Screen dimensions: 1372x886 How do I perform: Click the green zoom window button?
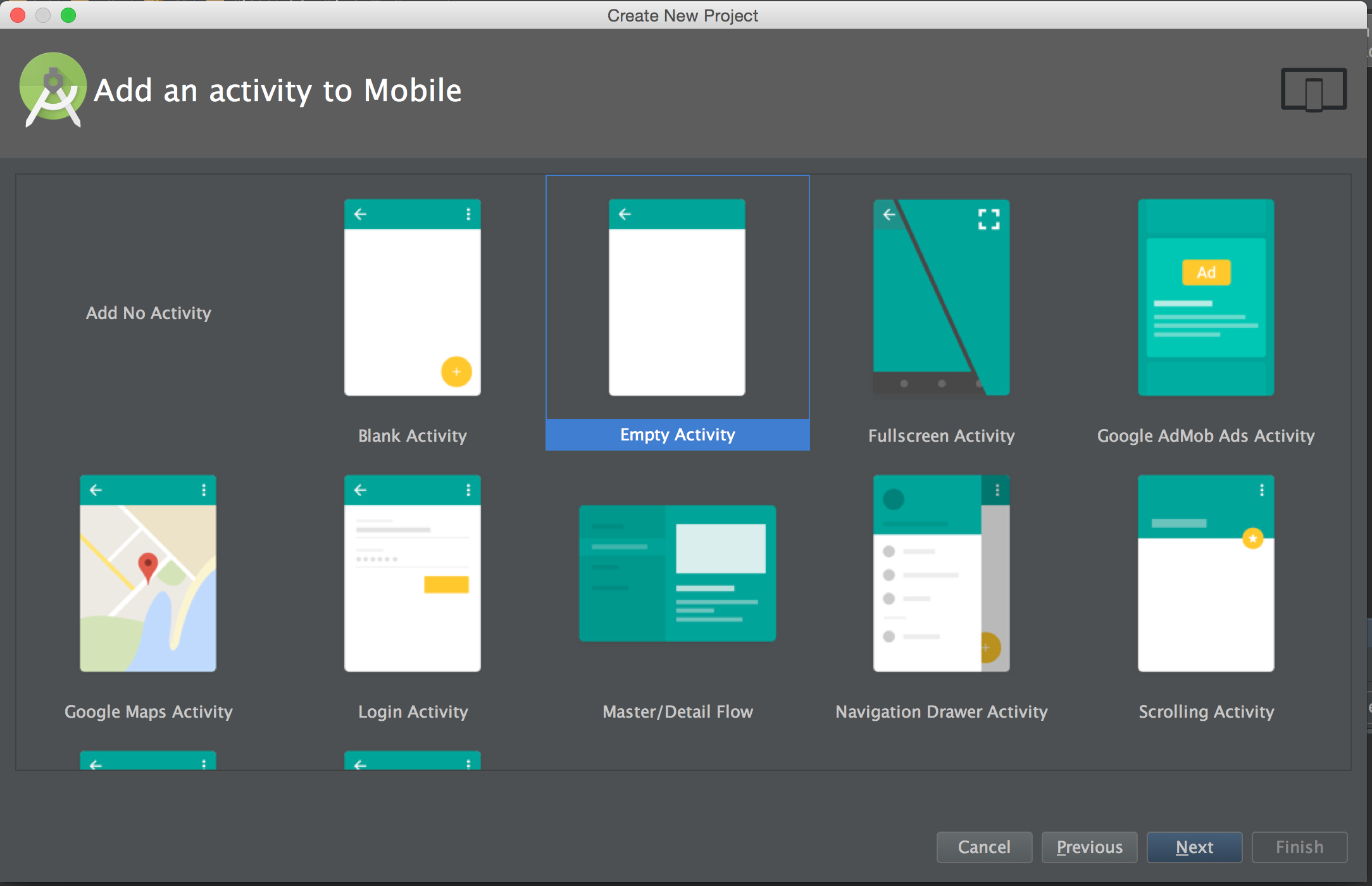click(x=68, y=15)
